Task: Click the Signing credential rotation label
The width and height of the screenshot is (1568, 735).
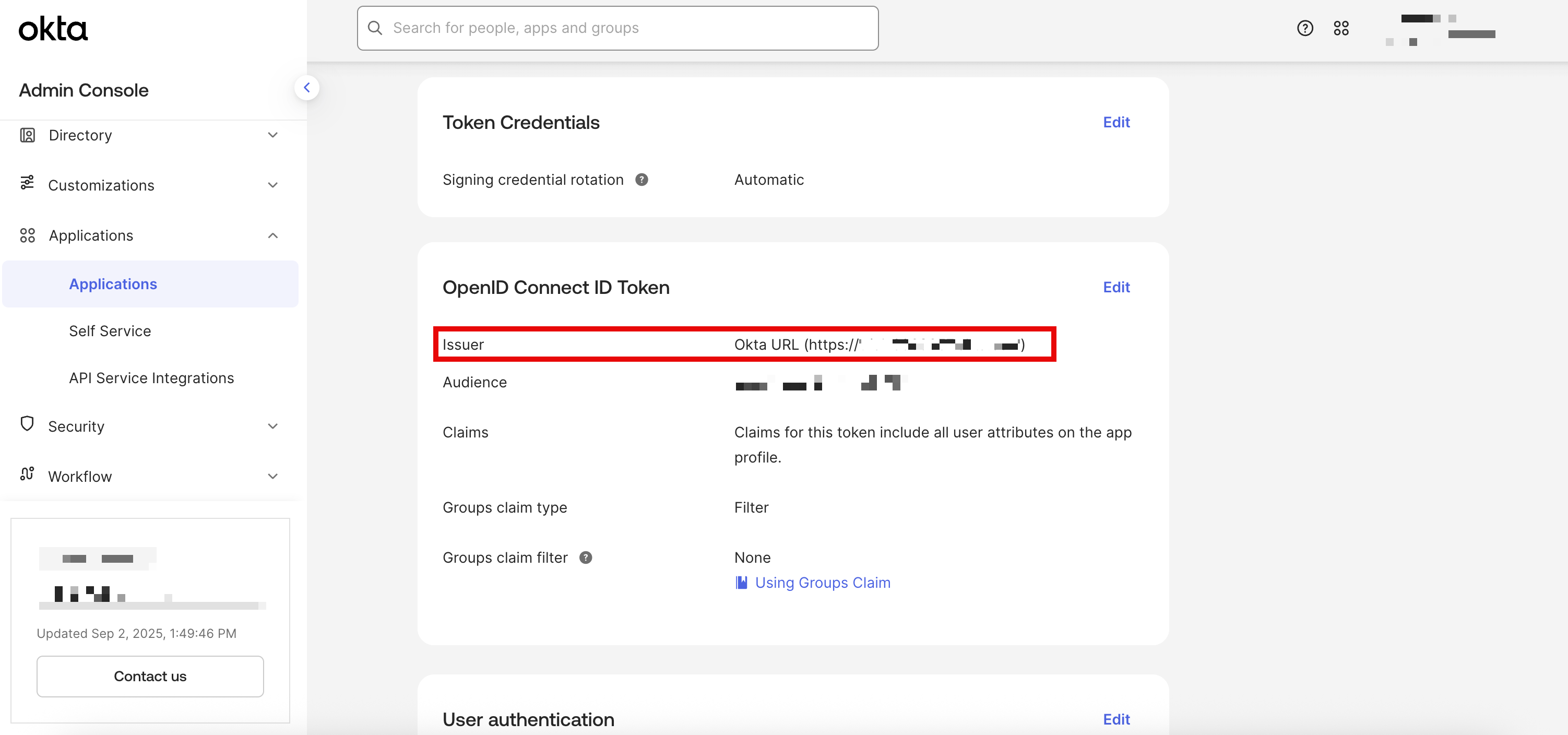Action: 532,180
